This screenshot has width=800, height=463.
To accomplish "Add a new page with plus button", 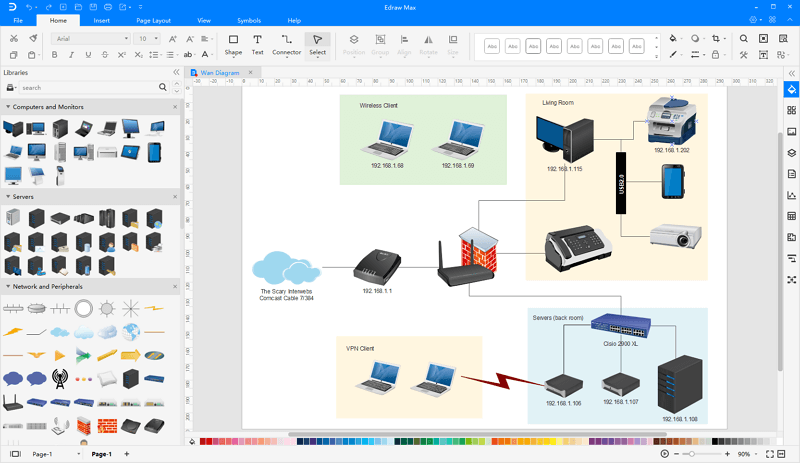I will coord(127,454).
